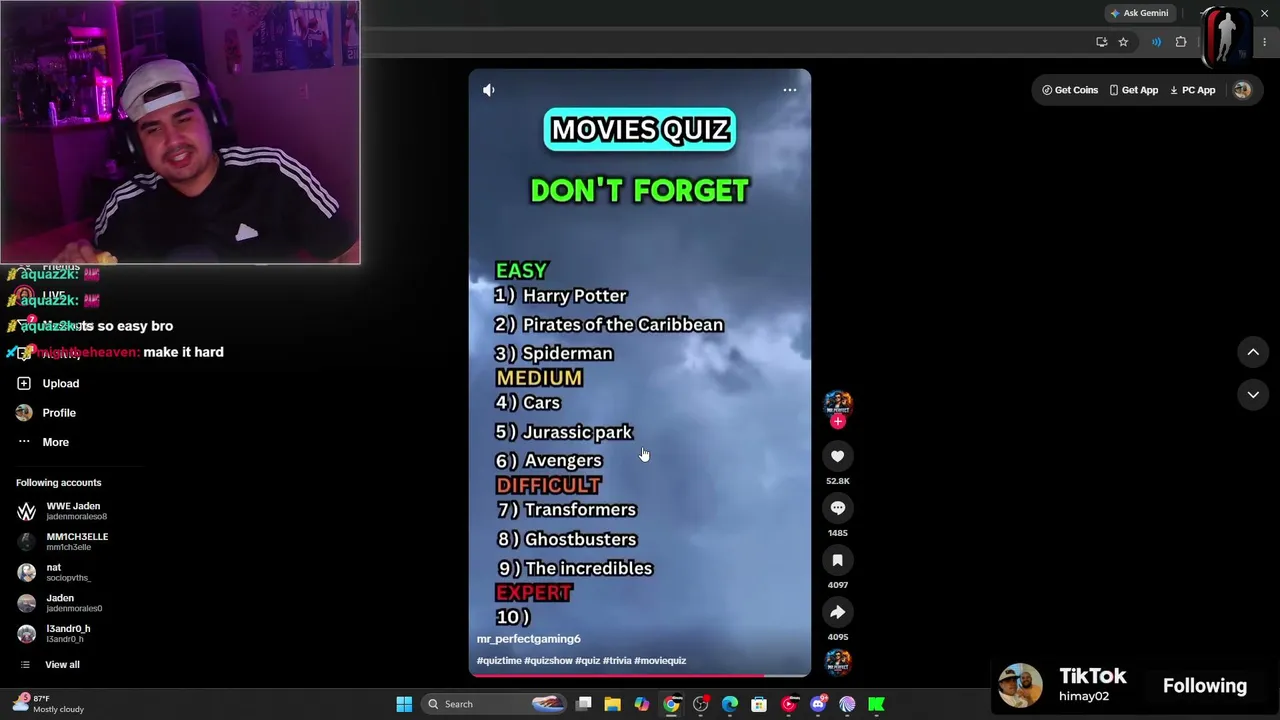Click the 'The incredibles' quiz text
1280x720 pixels.
(x=589, y=568)
